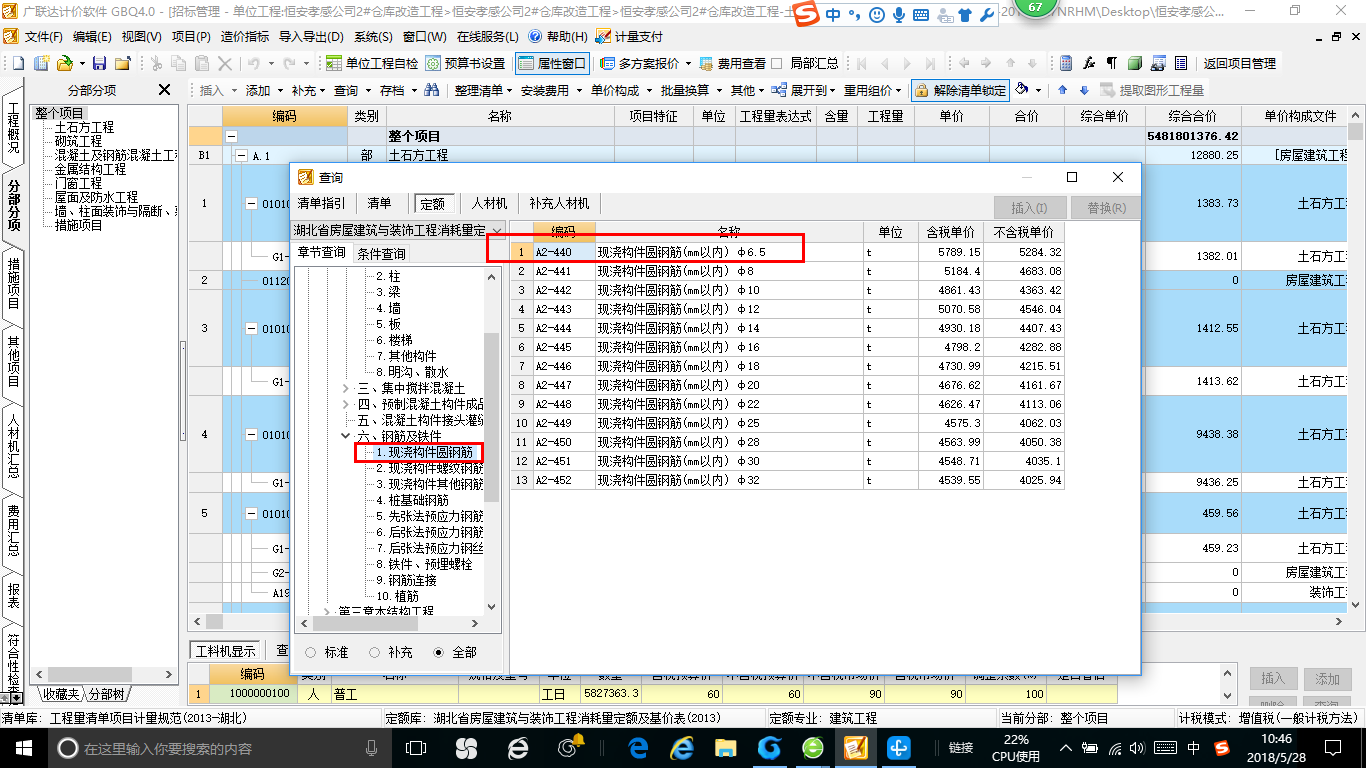Viewport: 1366px width, 768px height.
Task: Open the 整理清单 dropdown
Action: click(x=483, y=90)
